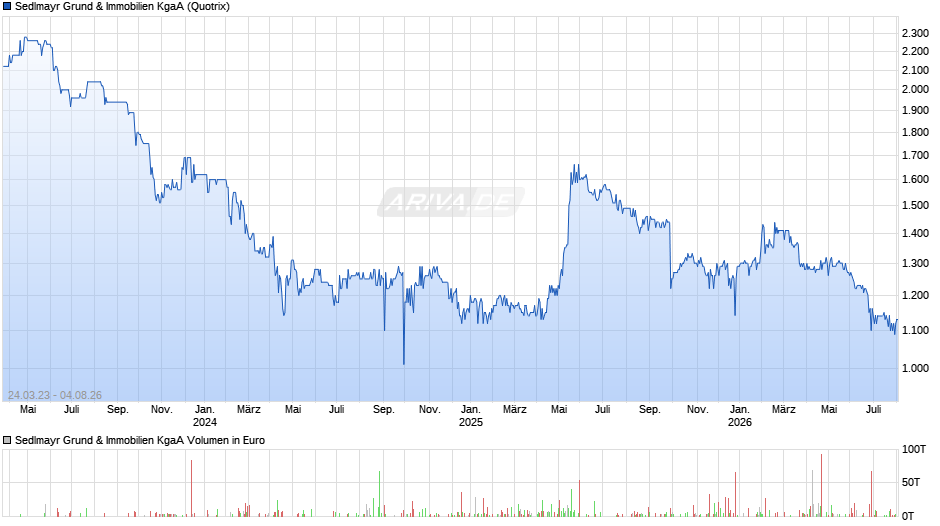Click the 1.600 price axis label
Image resolution: width=940 pixels, height=526 pixels.
click(x=915, y=179)
